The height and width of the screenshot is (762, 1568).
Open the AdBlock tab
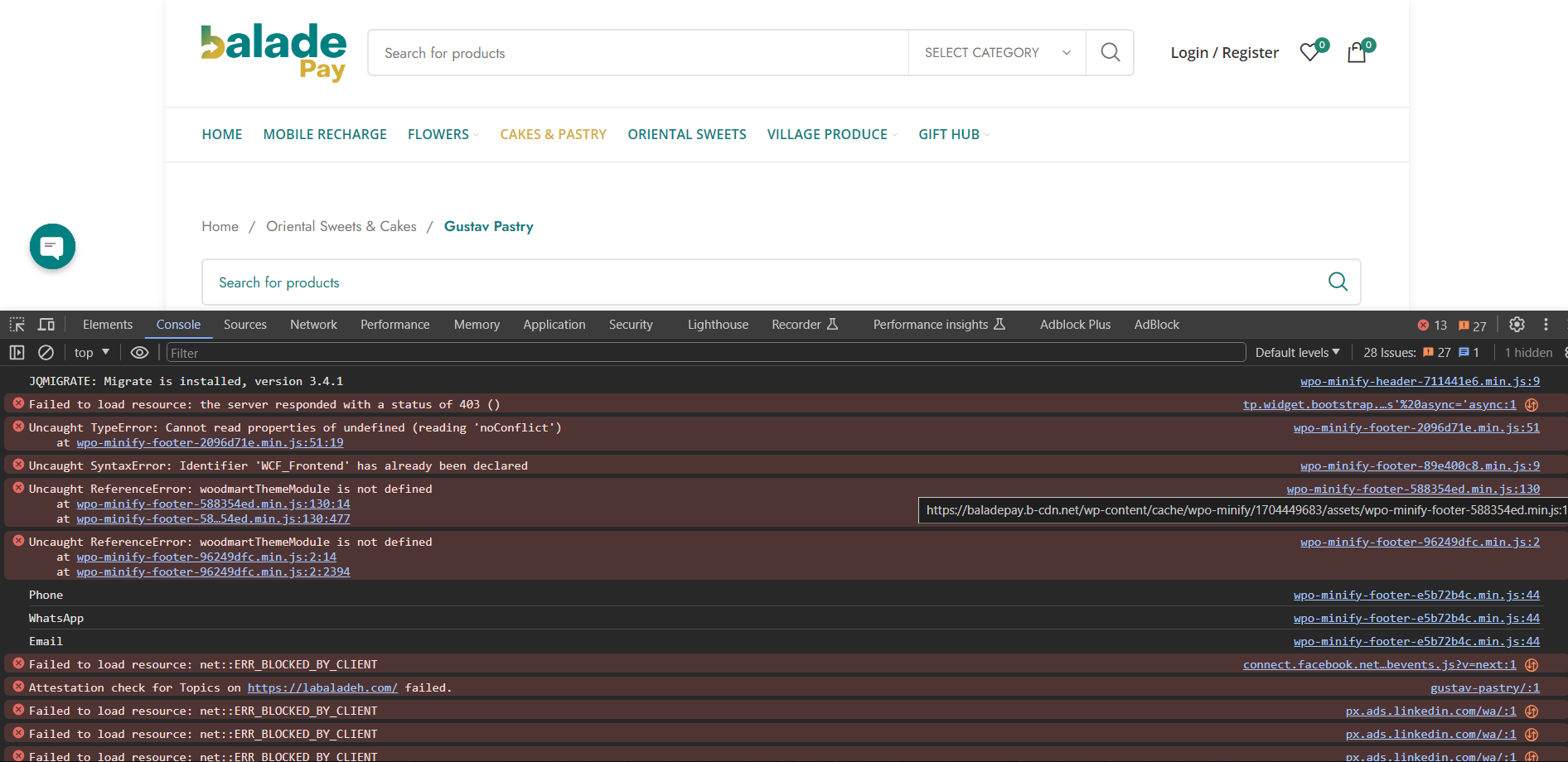(x=1156, y=325)
